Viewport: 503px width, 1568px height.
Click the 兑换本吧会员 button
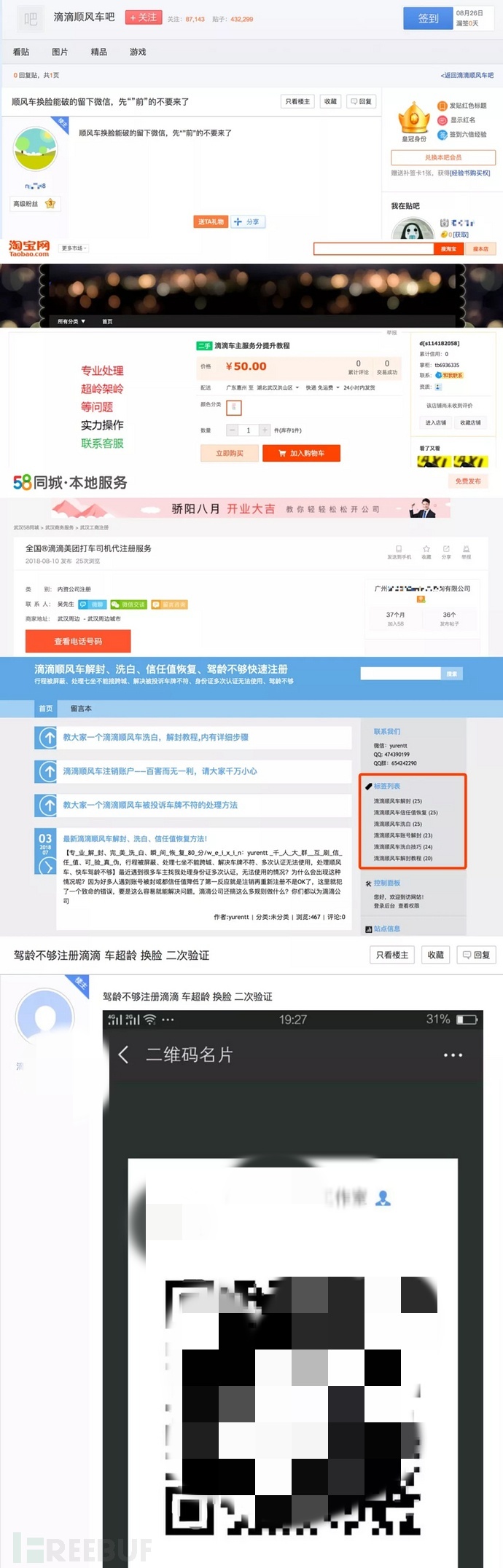click(x=443, y=157)
